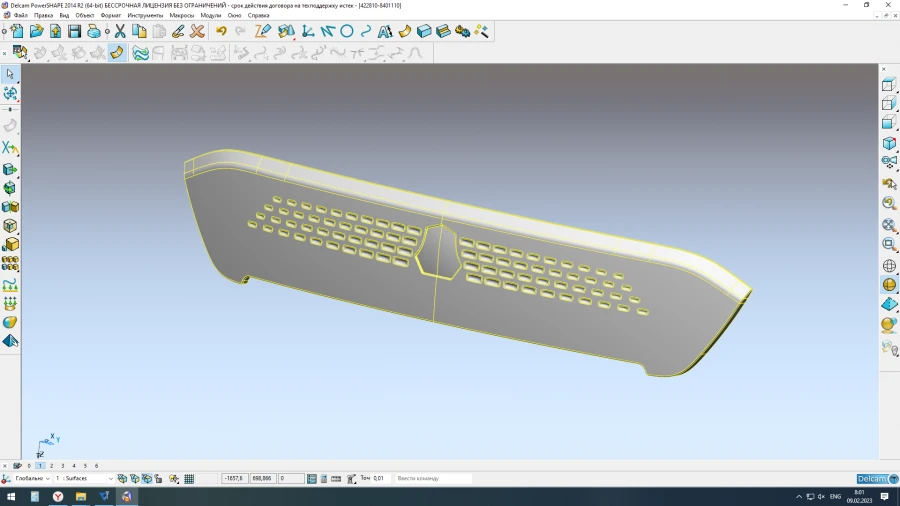Open the 'Глобально' workplane dropdown
Image resolution: width=900 pixels, height=506 pixels.
pyautogui.click(x=31, y=479)
